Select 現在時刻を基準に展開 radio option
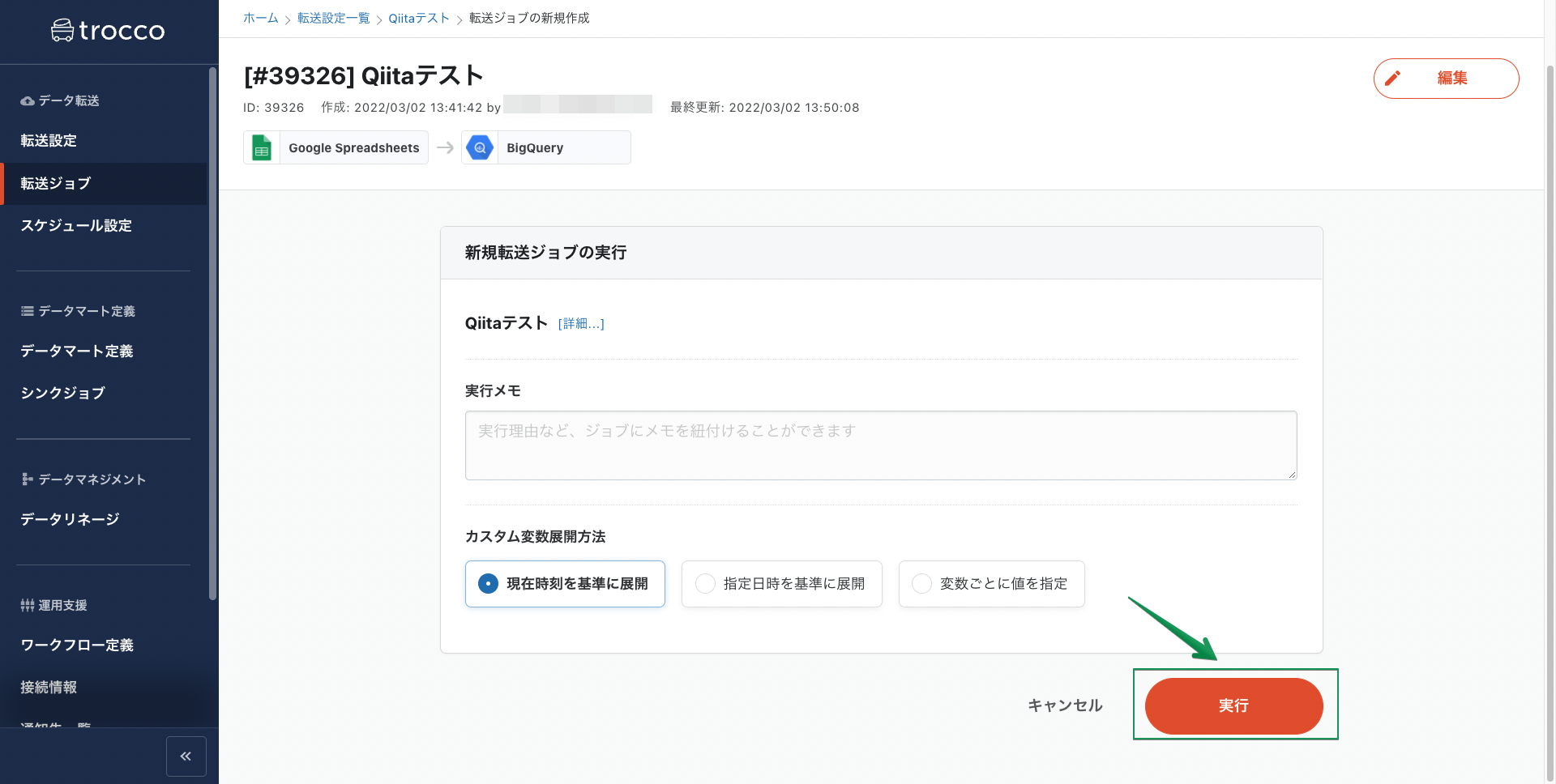Viewport: 1556px width, 784px height. [565, 584]
